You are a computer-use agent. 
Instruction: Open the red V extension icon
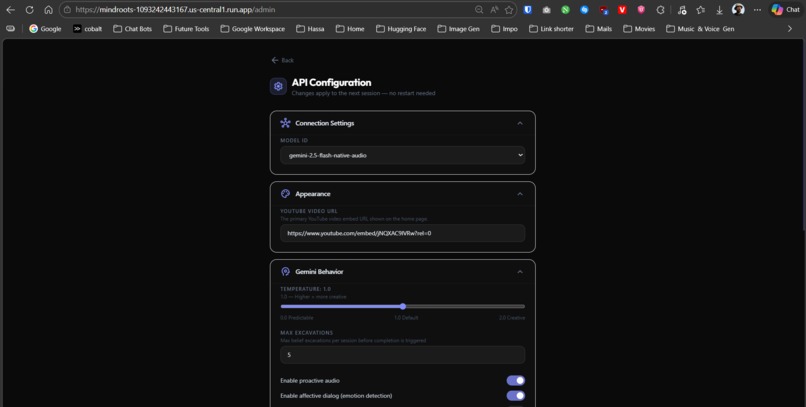622,10
